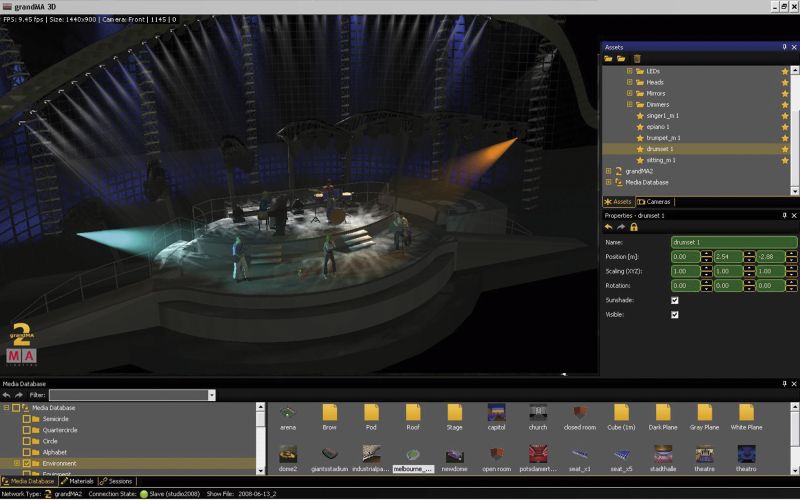800x500 pixels.
Task: Expand the grandMA2 tree node
Action: [x=608, y=171]
